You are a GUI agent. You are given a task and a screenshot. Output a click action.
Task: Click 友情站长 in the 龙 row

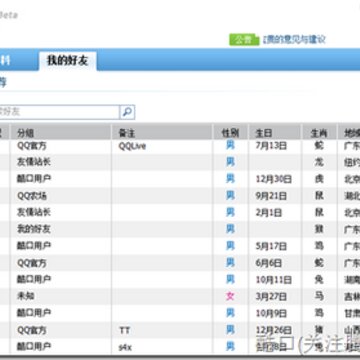pyautogui.click(x=34, y=162)
